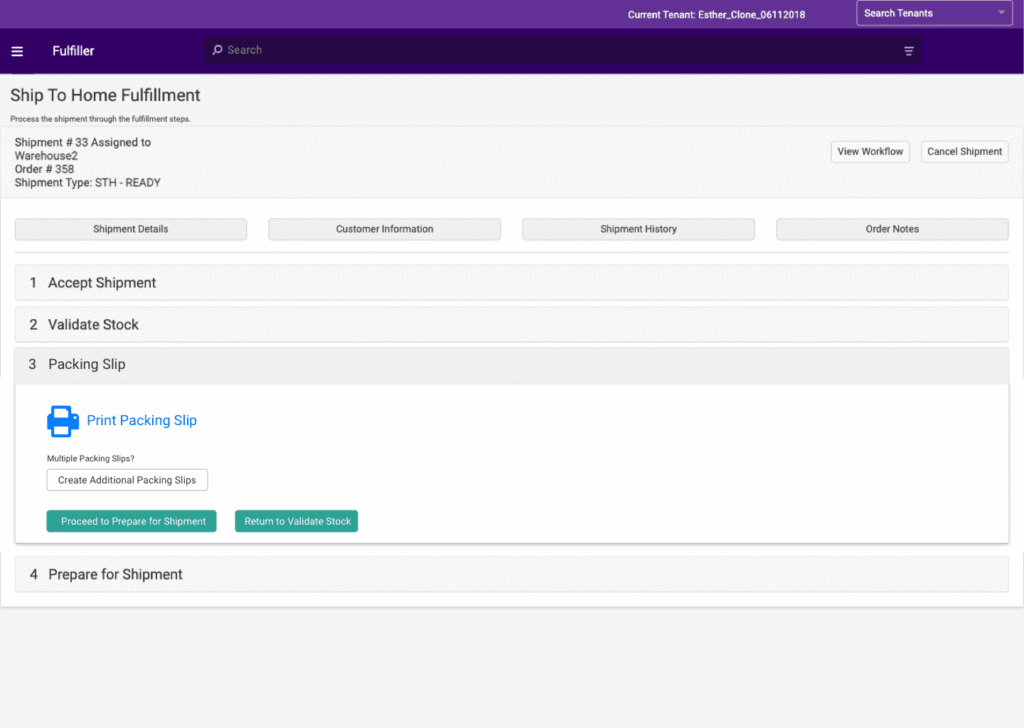The width and height of the screenshot is (1024, 728).
Task: Expand the Search Tenants dropdown
Action: pos(934,13)
